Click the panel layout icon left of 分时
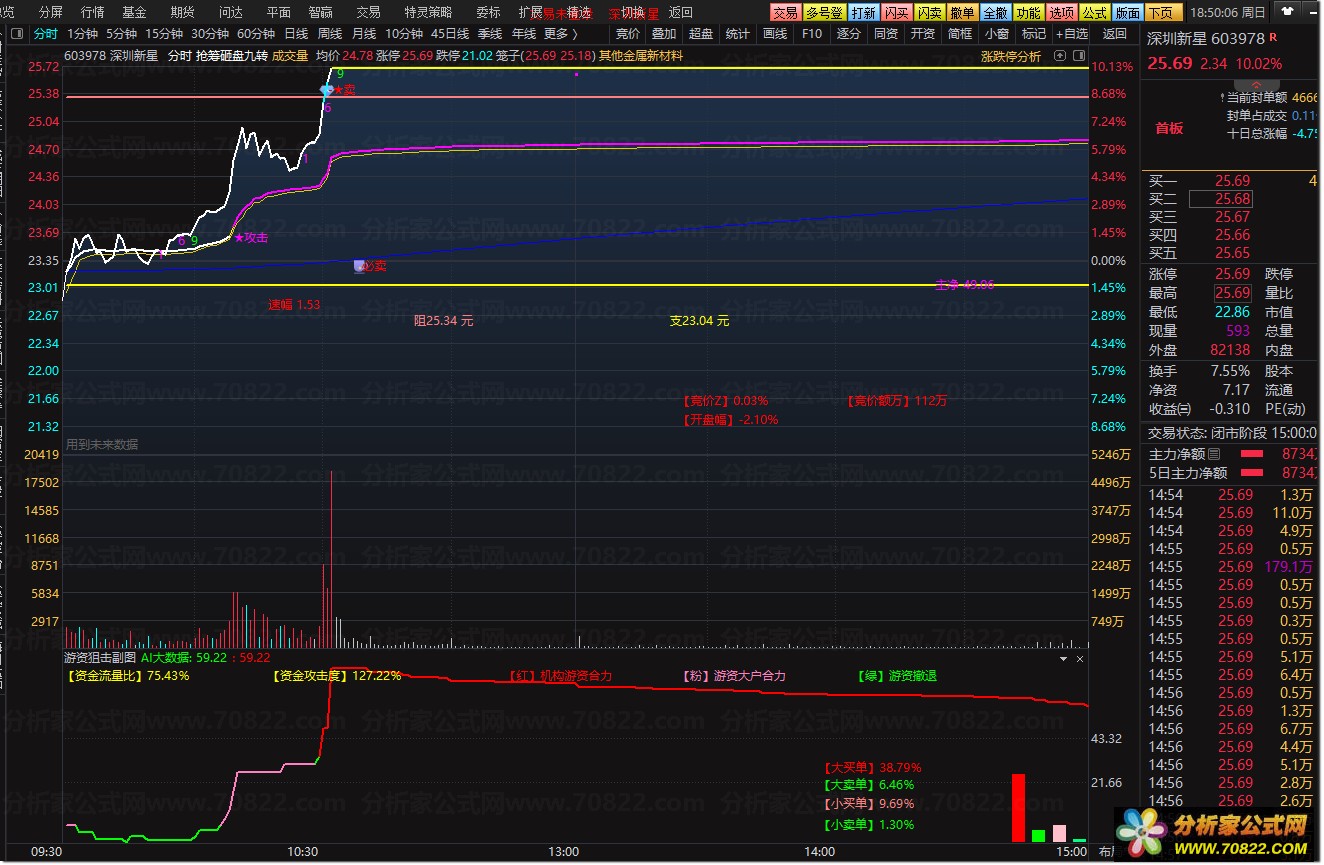 coord(16,33)
